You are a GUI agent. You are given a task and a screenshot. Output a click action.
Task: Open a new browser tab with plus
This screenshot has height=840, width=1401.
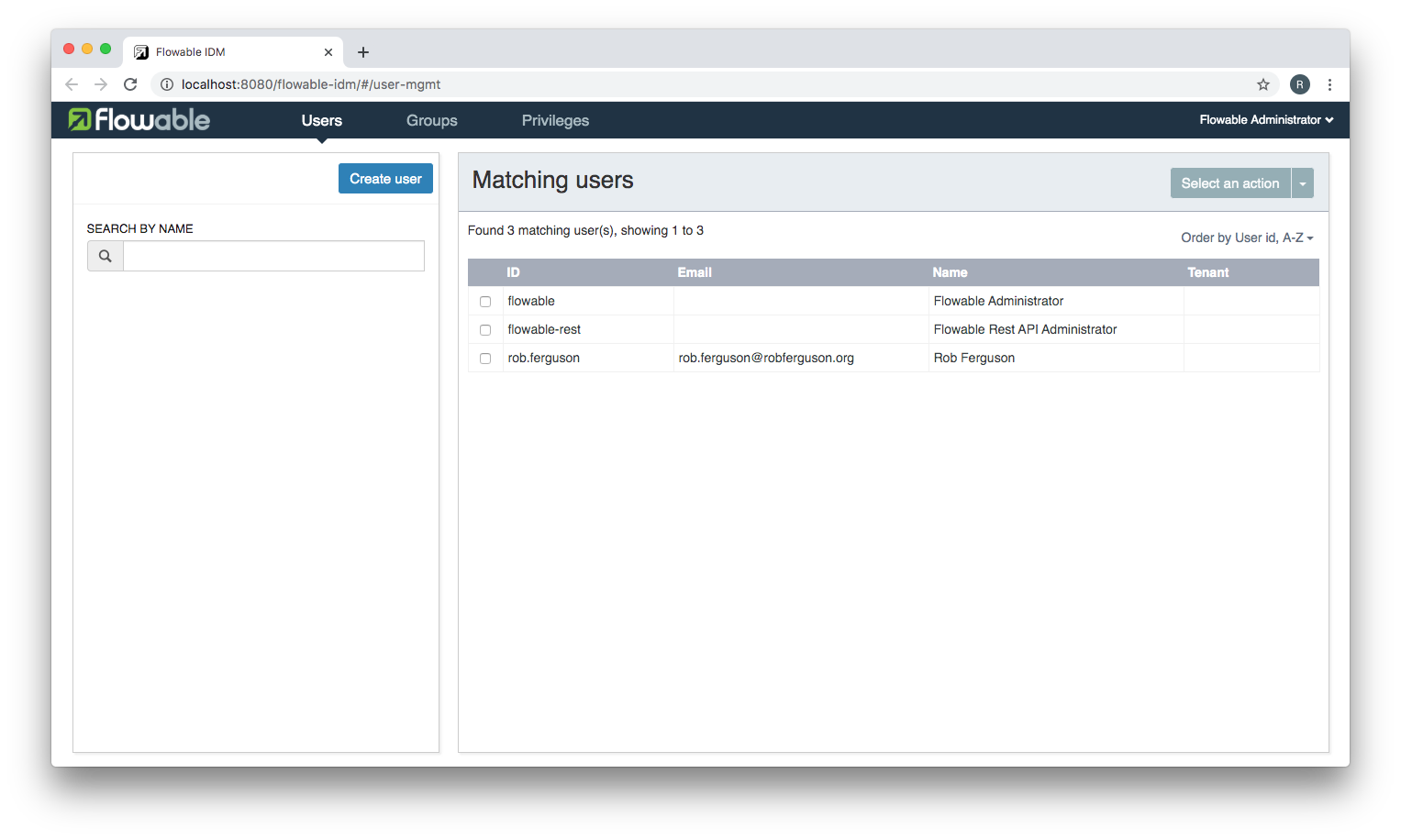[363, 52]
